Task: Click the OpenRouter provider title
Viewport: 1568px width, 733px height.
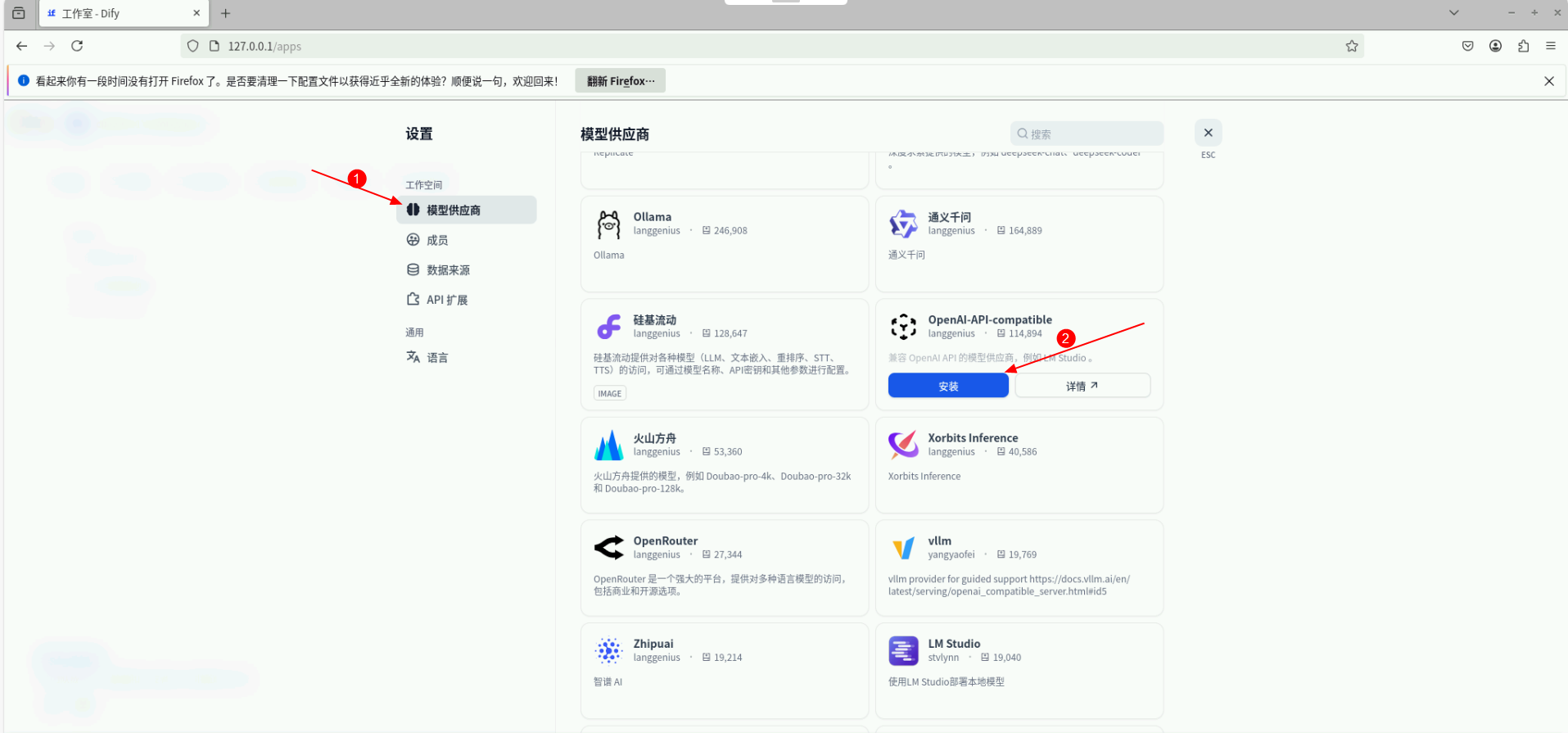Action: point(666,541)
